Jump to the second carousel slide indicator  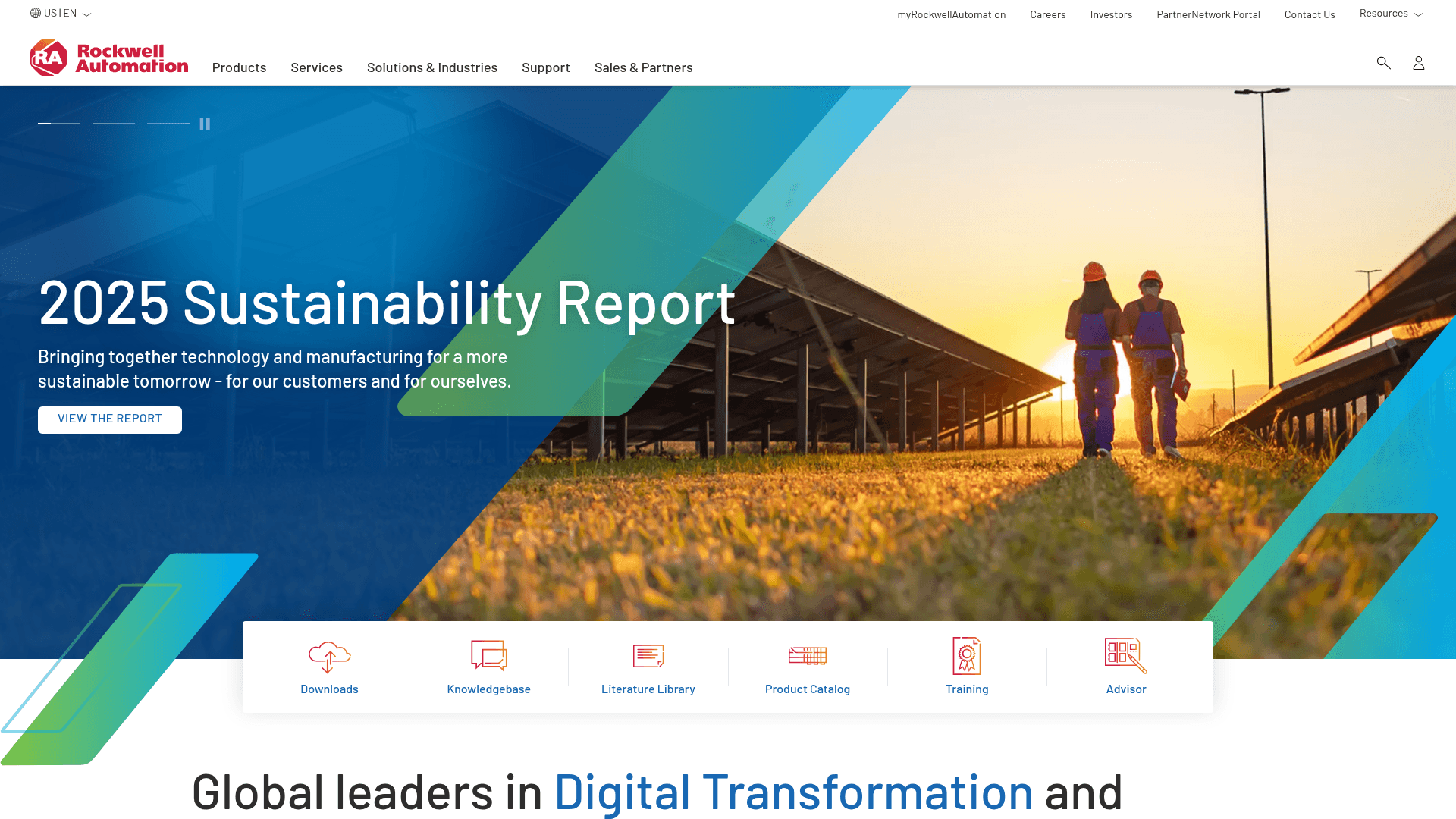click(x=113, y=123)
